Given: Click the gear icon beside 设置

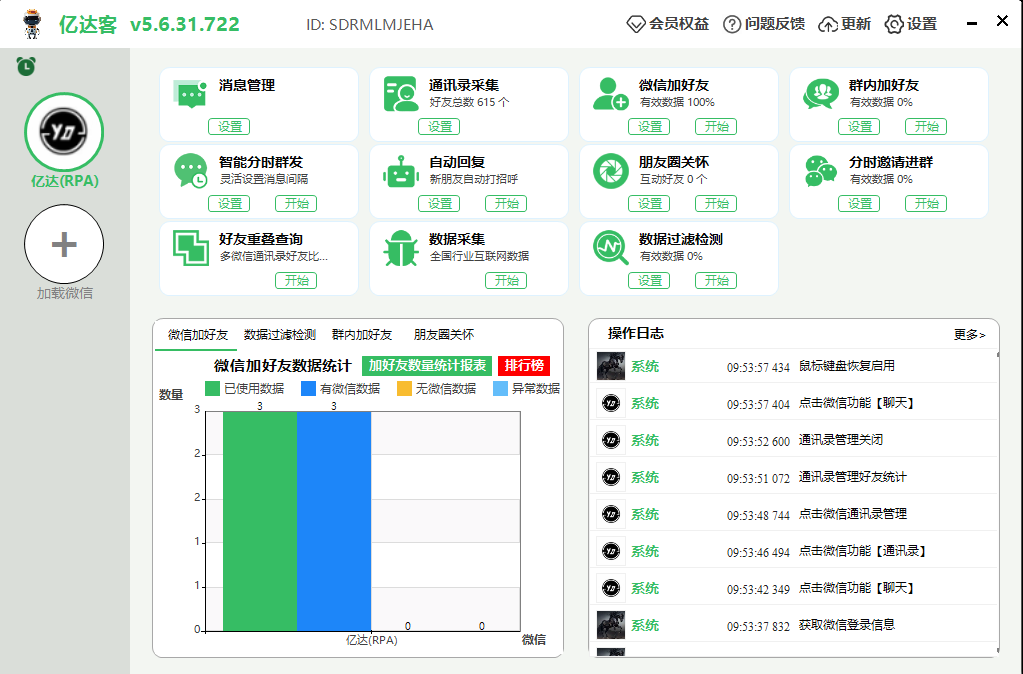Looking at the screenshot, I should tap(894, 25).
